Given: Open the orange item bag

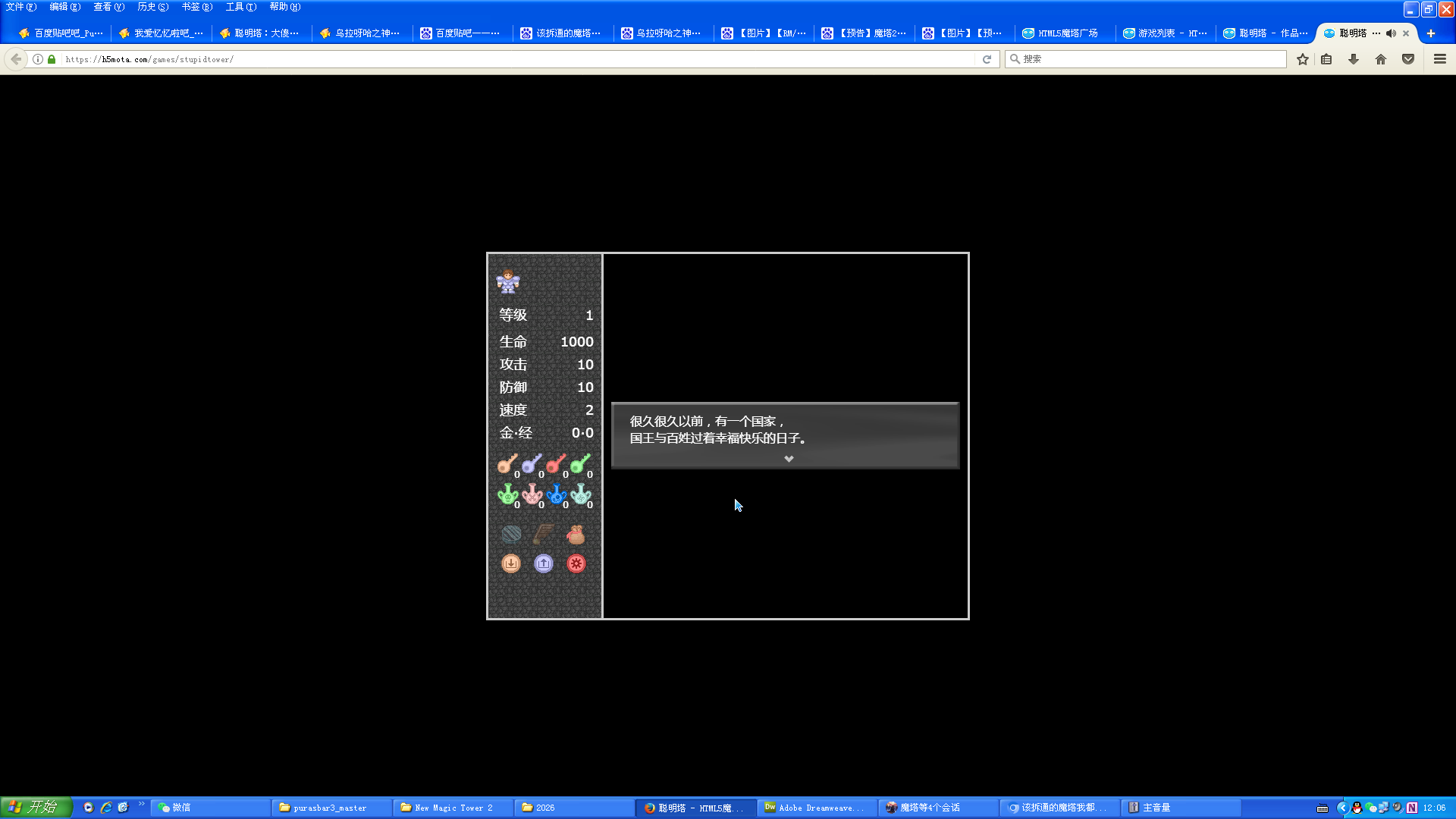Looking at the screenshot, I should click(576, 534).
